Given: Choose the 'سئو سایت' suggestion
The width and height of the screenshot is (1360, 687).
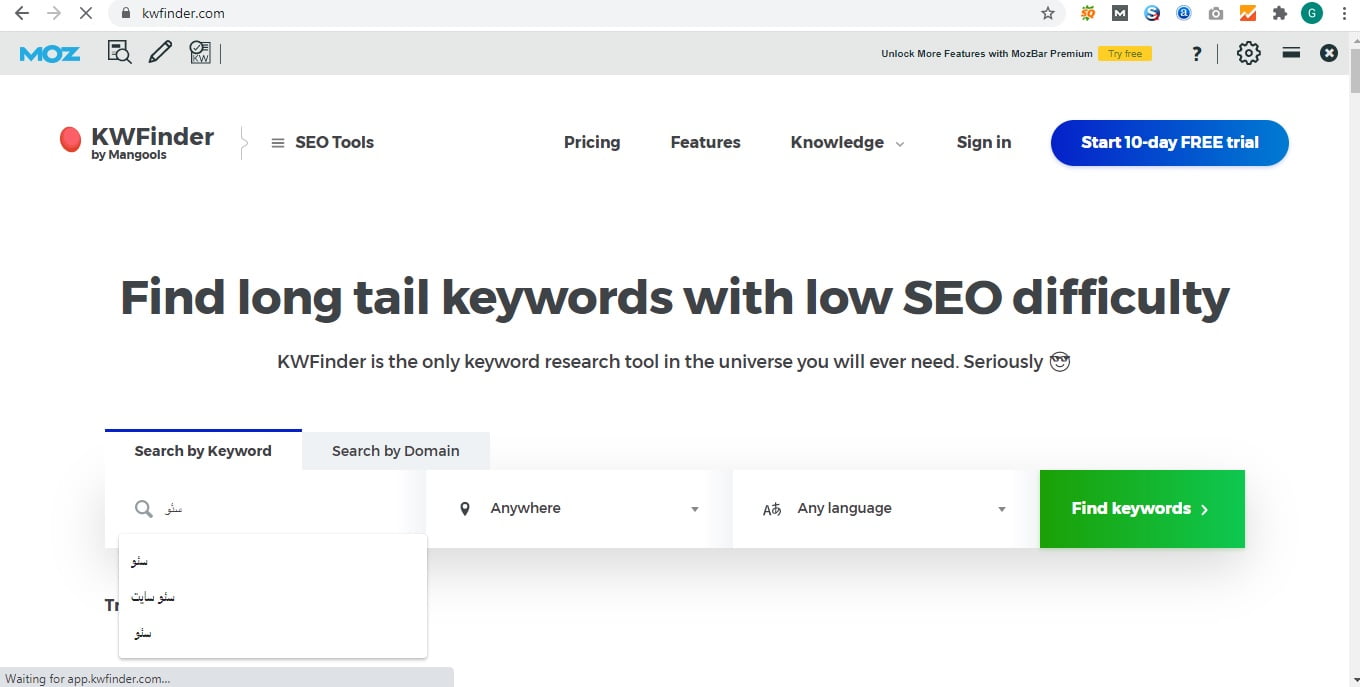Looking at the screenshot, I should coord(273,597).
